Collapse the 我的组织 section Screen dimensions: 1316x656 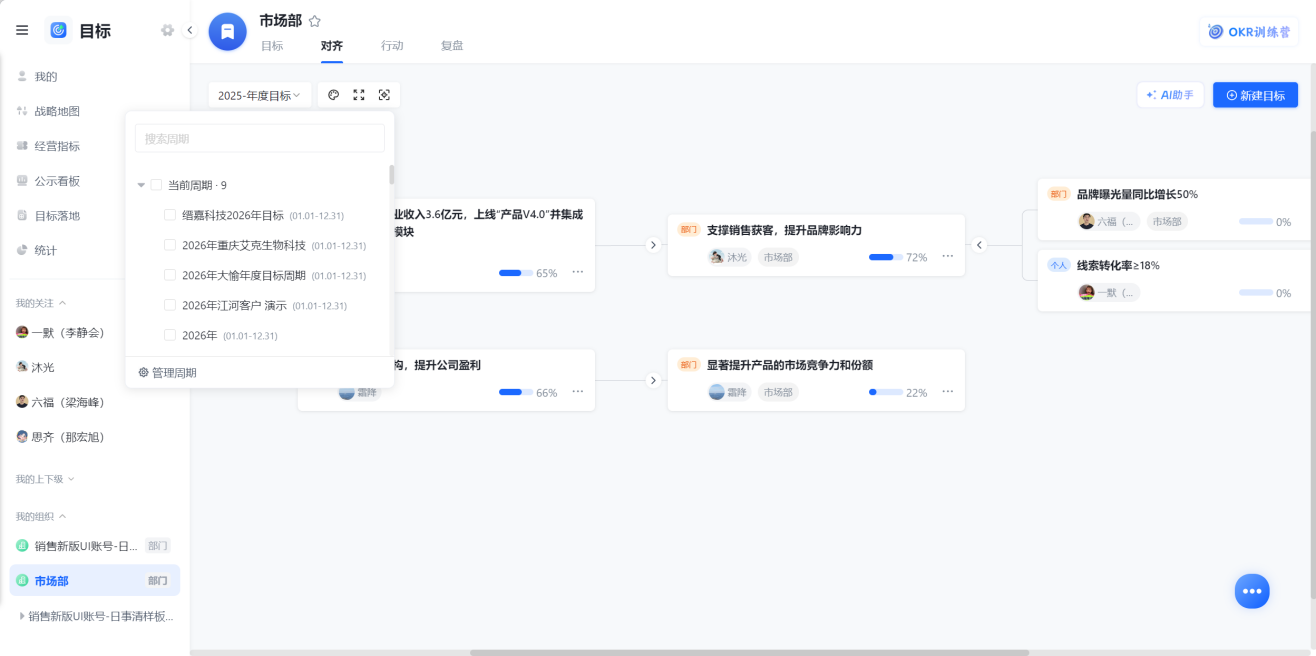pos(63,516)
